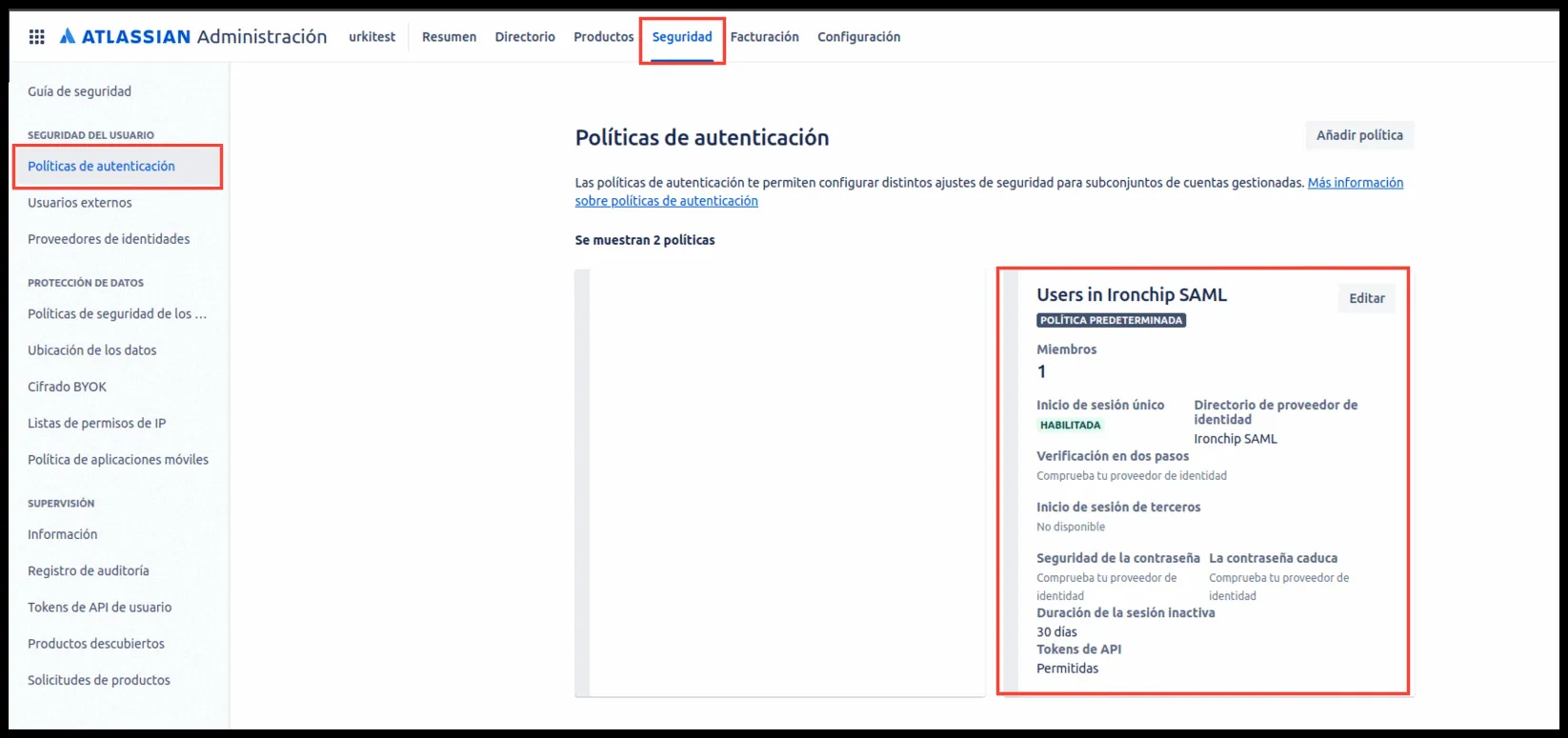Open Registro de auditoría

pos(89,570)
